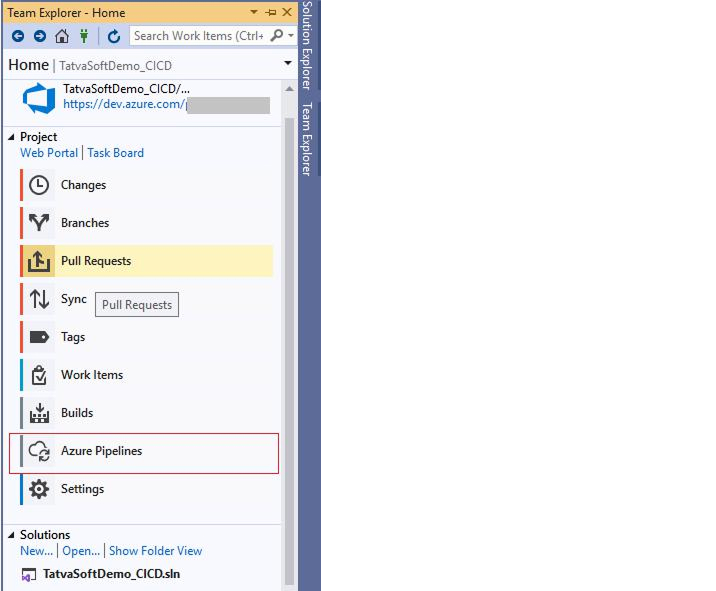This screenshot has height=591, width=716.
Task: Select the Sync label
Action: (74, 299)
